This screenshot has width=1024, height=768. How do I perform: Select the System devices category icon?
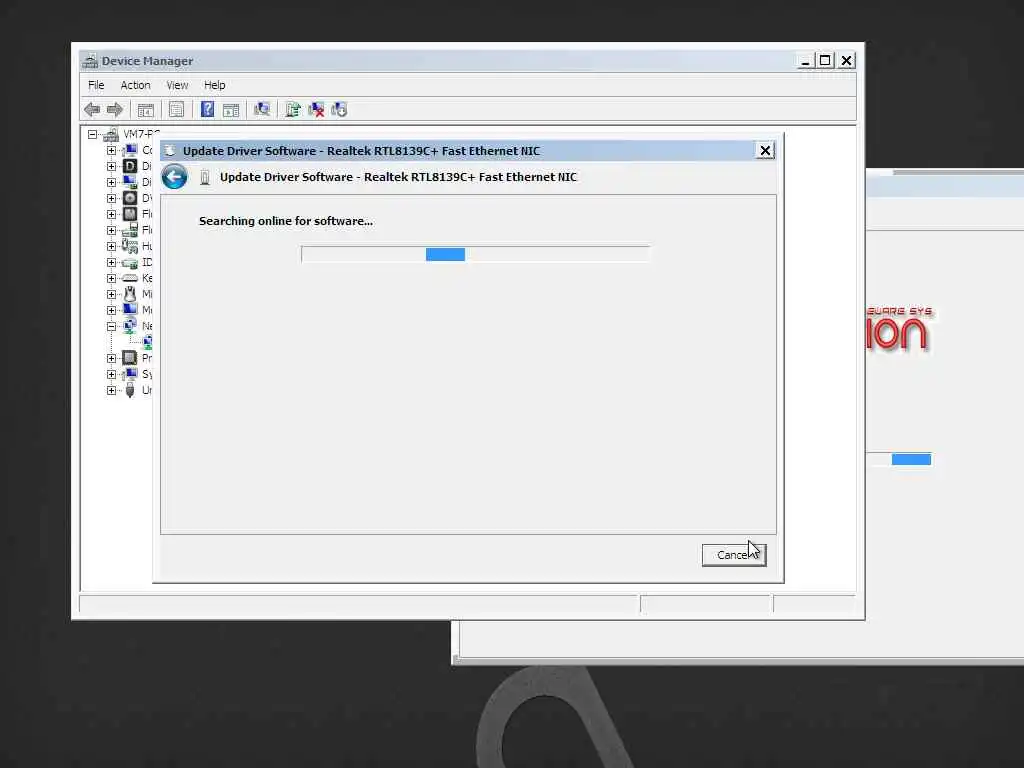tap(130, 374)
